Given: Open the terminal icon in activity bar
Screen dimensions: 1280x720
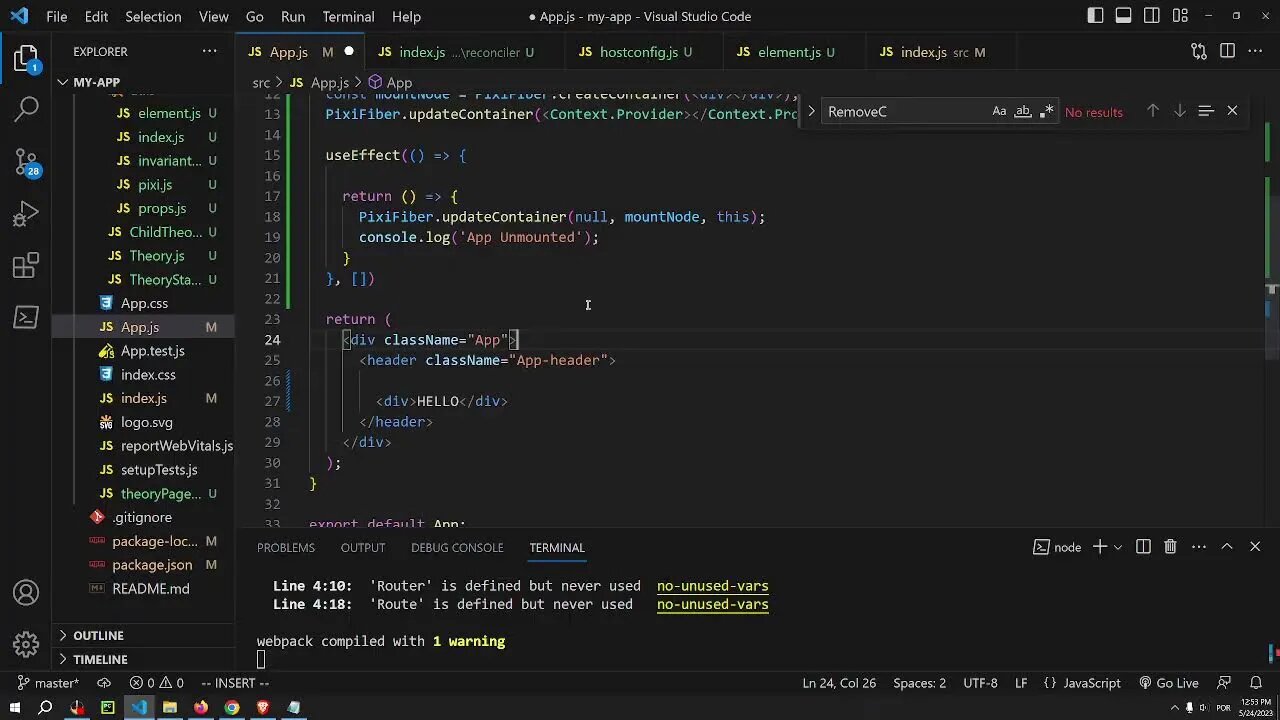Looking at the screenshot, I should 26,318.
